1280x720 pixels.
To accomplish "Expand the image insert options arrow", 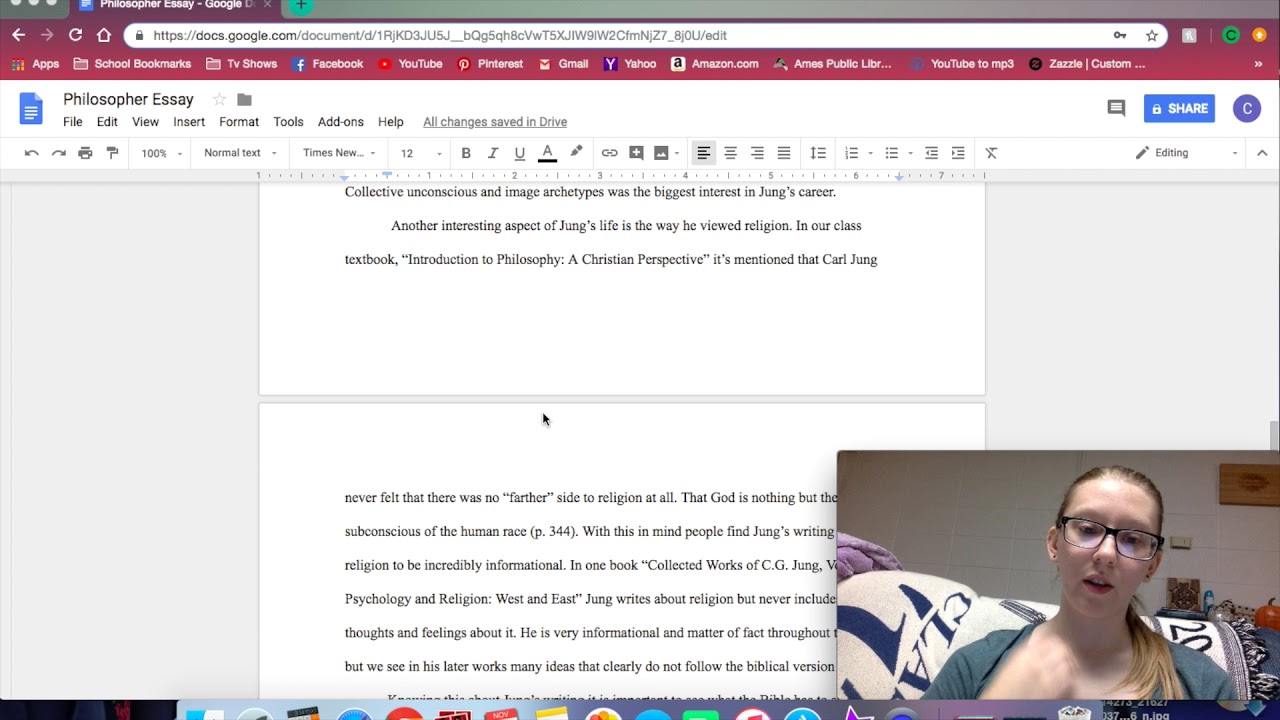I will pos(677,153).
